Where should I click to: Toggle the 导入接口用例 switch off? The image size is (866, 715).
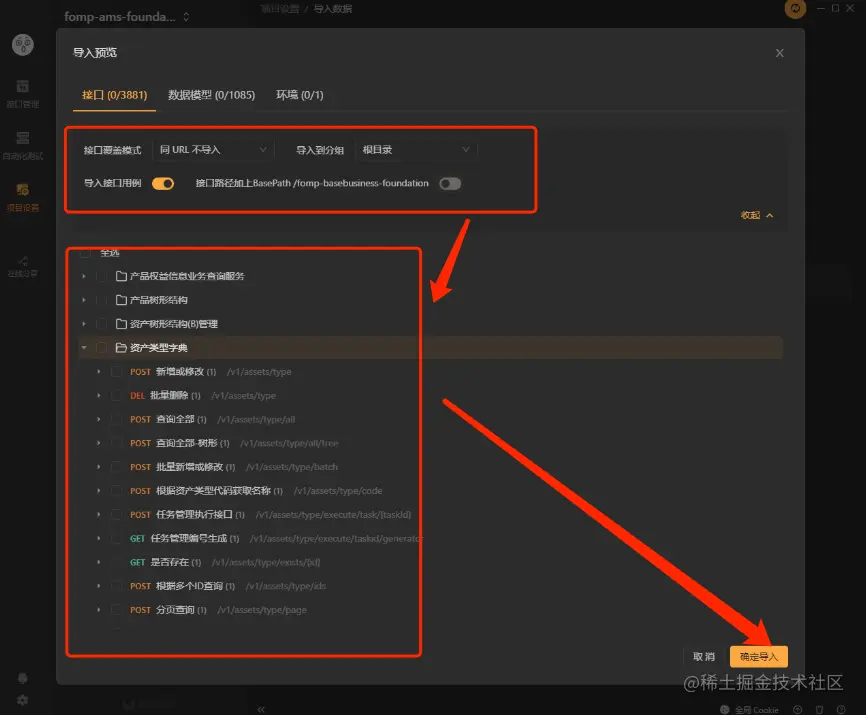point(163,183)
